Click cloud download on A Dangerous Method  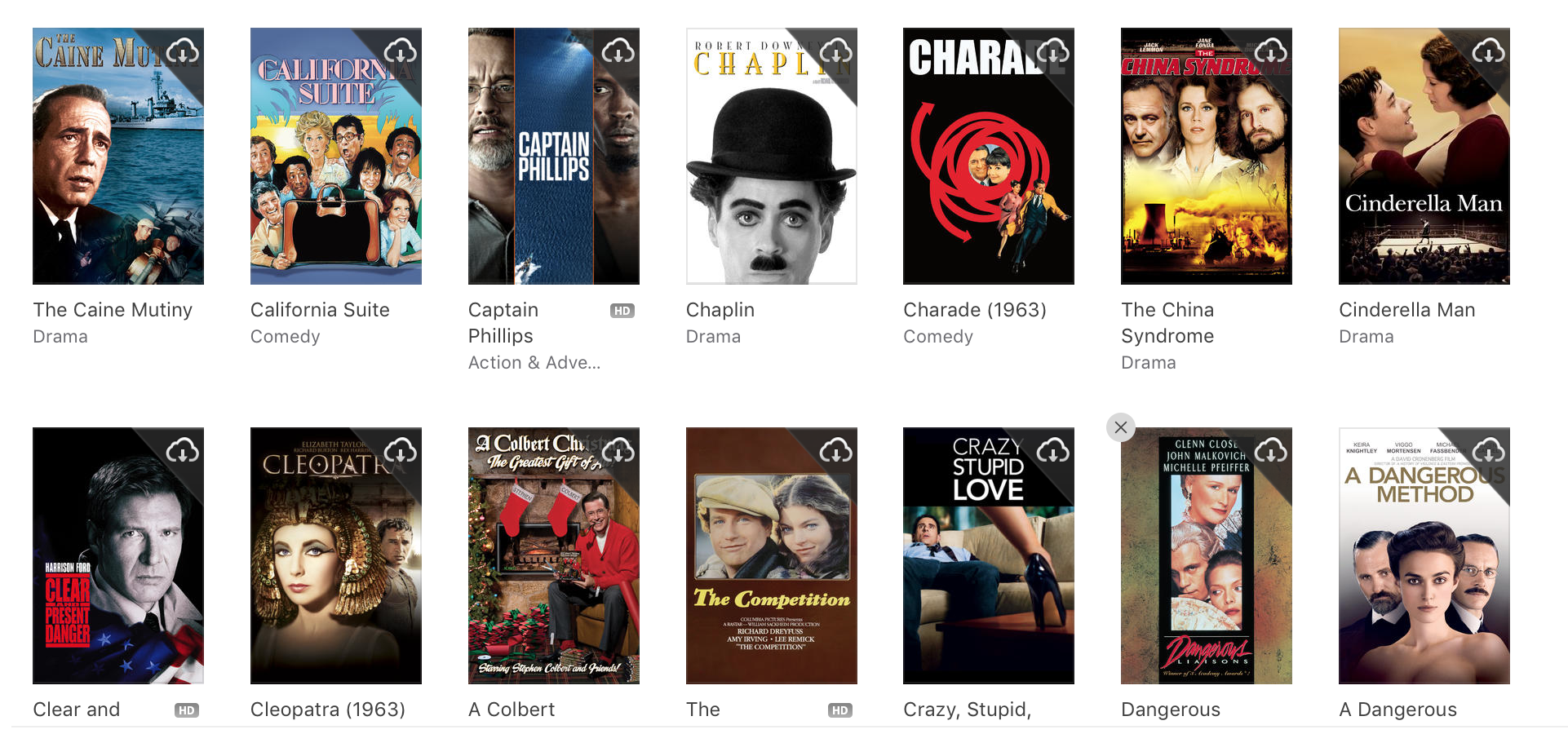pos(1489,451)
